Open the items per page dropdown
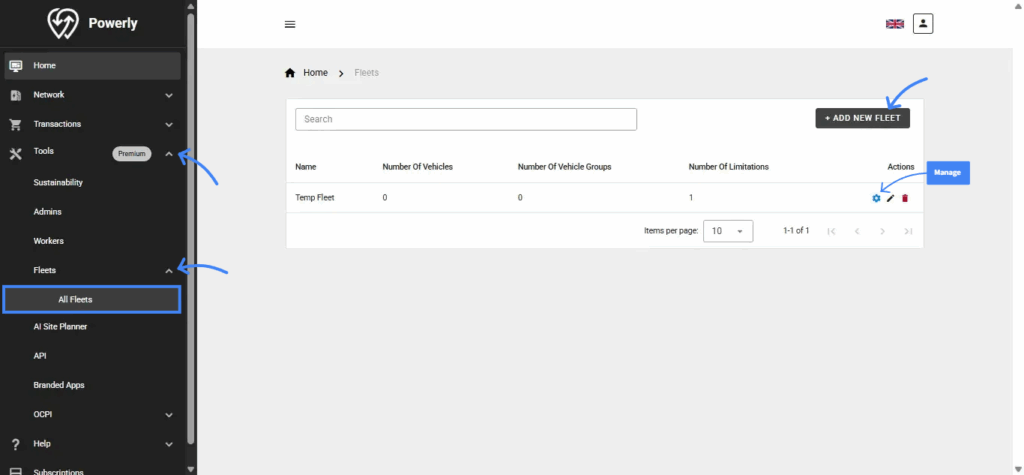1024x475 pixels. click(728, 231)
